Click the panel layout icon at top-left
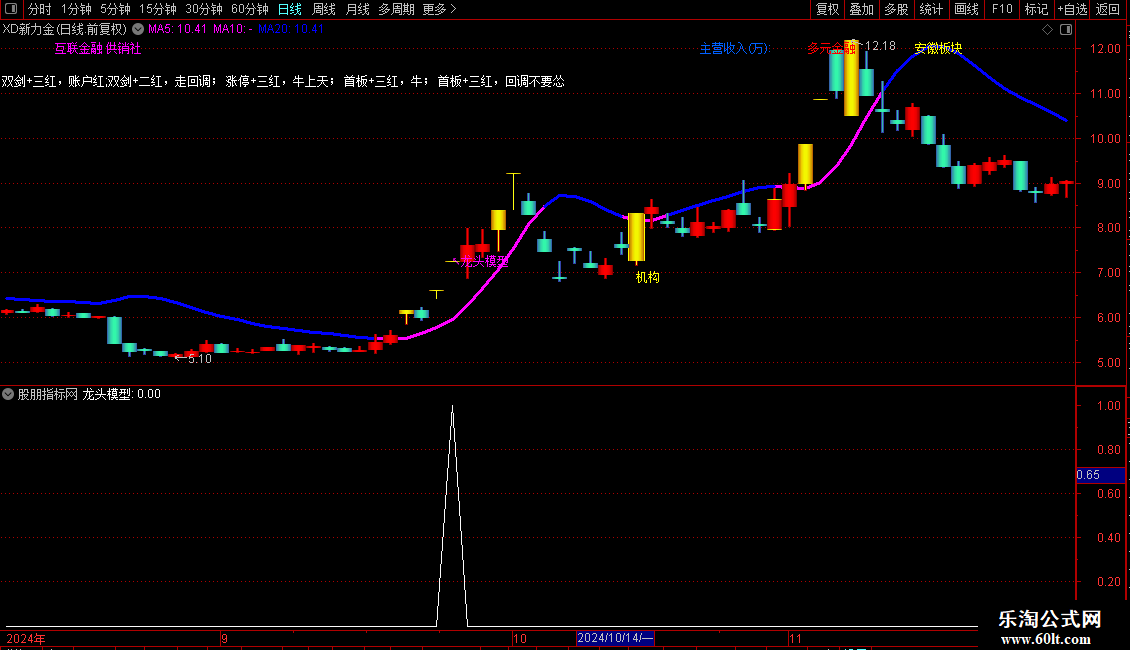Image resolution: width=1130 pixels, height=650 pixels. click(x=11, y=9)
